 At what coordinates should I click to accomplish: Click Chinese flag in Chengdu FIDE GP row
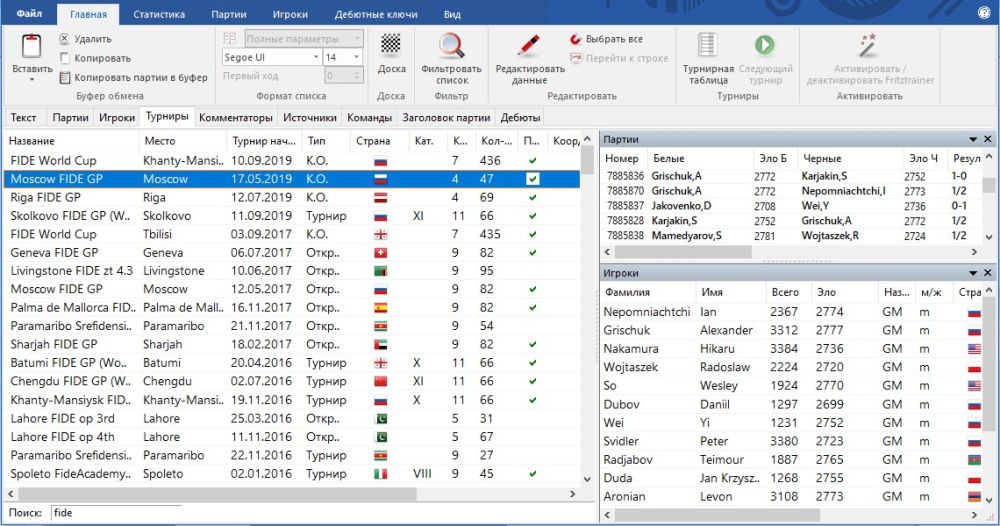point(381,382)
